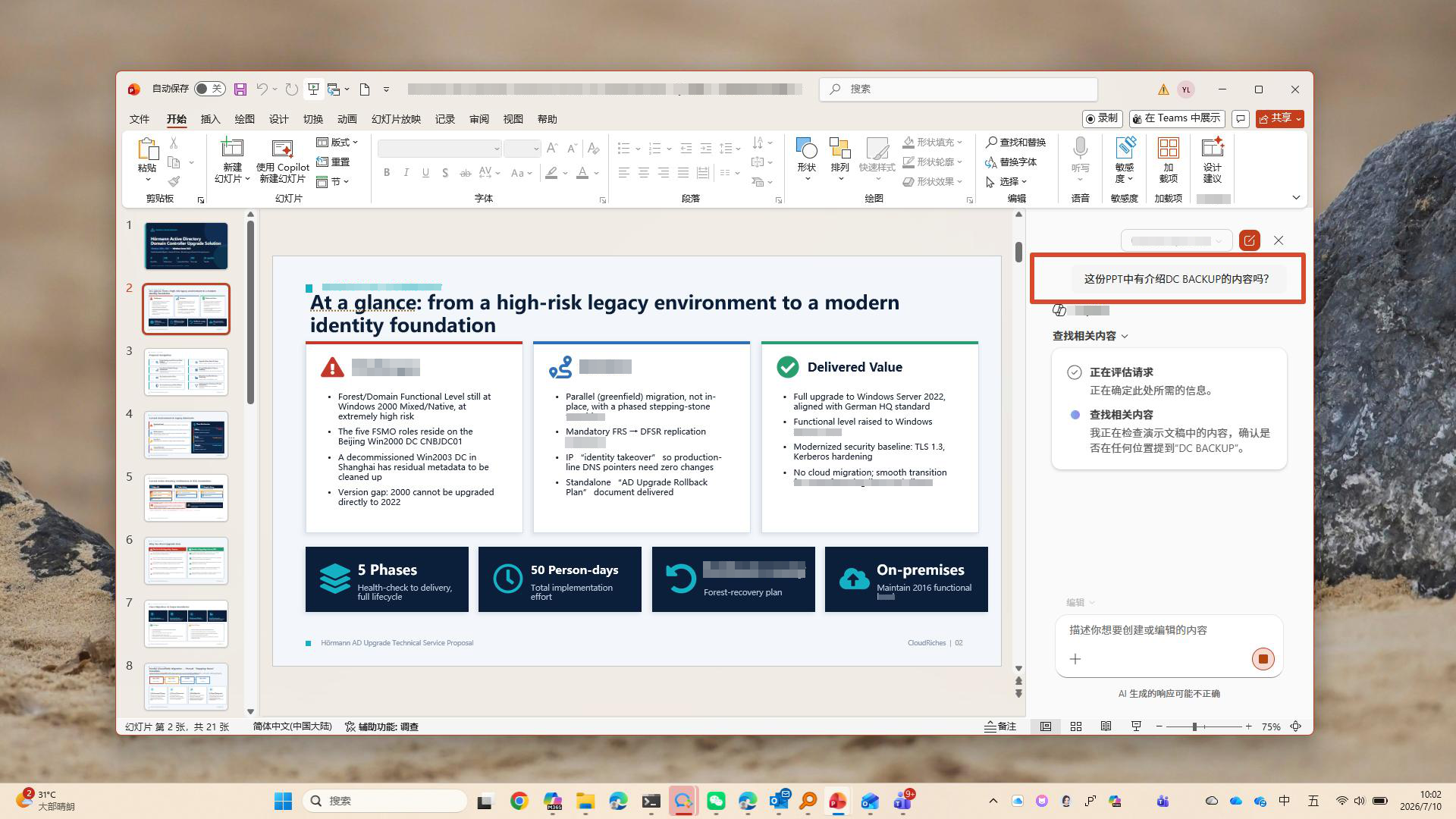The height and width of the screenshot is (819, 1456).
Task: Open Designer suggestions icon
Action: [1212, 149]
